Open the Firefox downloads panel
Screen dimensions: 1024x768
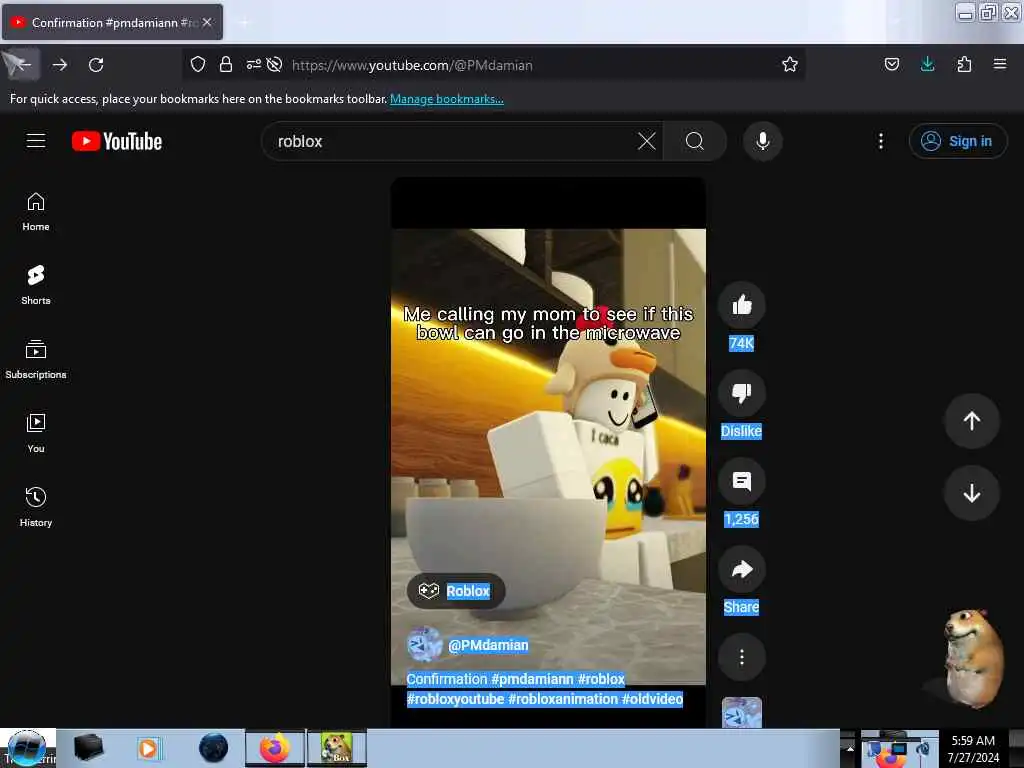(927, 64)
